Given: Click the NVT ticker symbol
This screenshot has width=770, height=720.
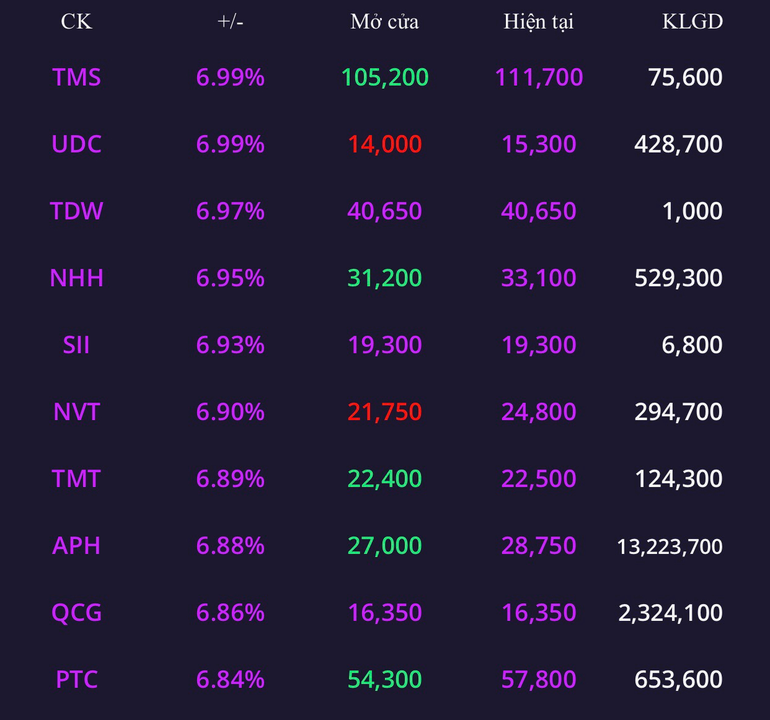Looking at the screenshot, I should (77, 411).
